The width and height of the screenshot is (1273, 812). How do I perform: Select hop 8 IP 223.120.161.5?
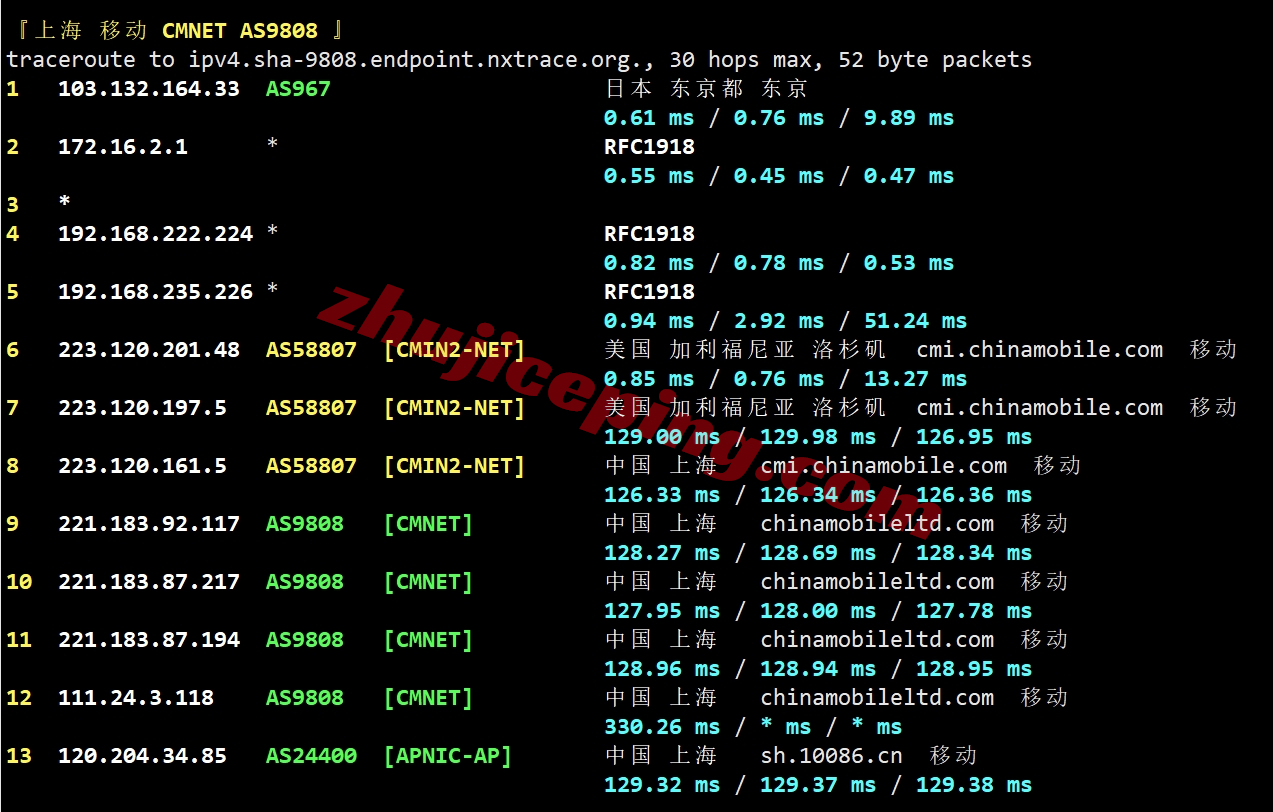(142, 466)
